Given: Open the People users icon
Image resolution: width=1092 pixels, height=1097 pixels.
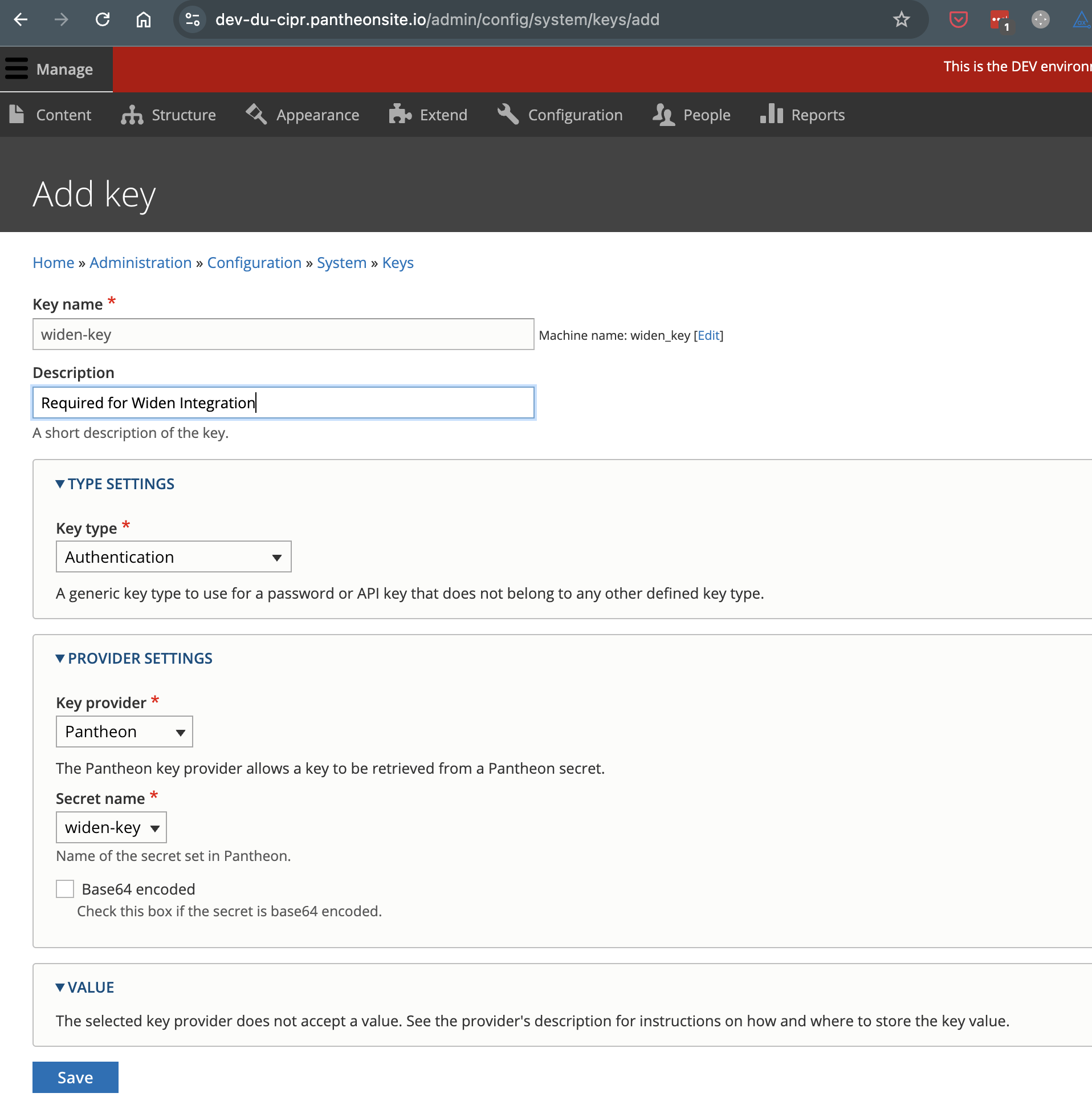Looking at the screenshot, I should (x=663, y=115).
